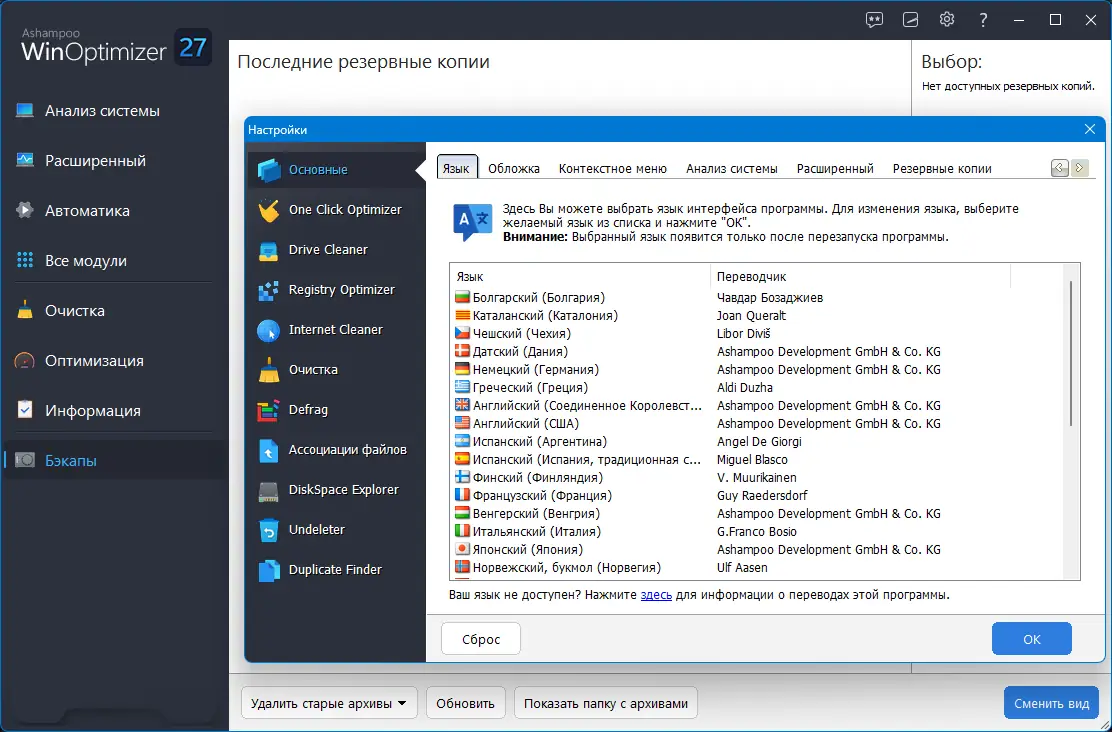Click the Сменить вид button
1112x732 pixels.
[1051, 704]
